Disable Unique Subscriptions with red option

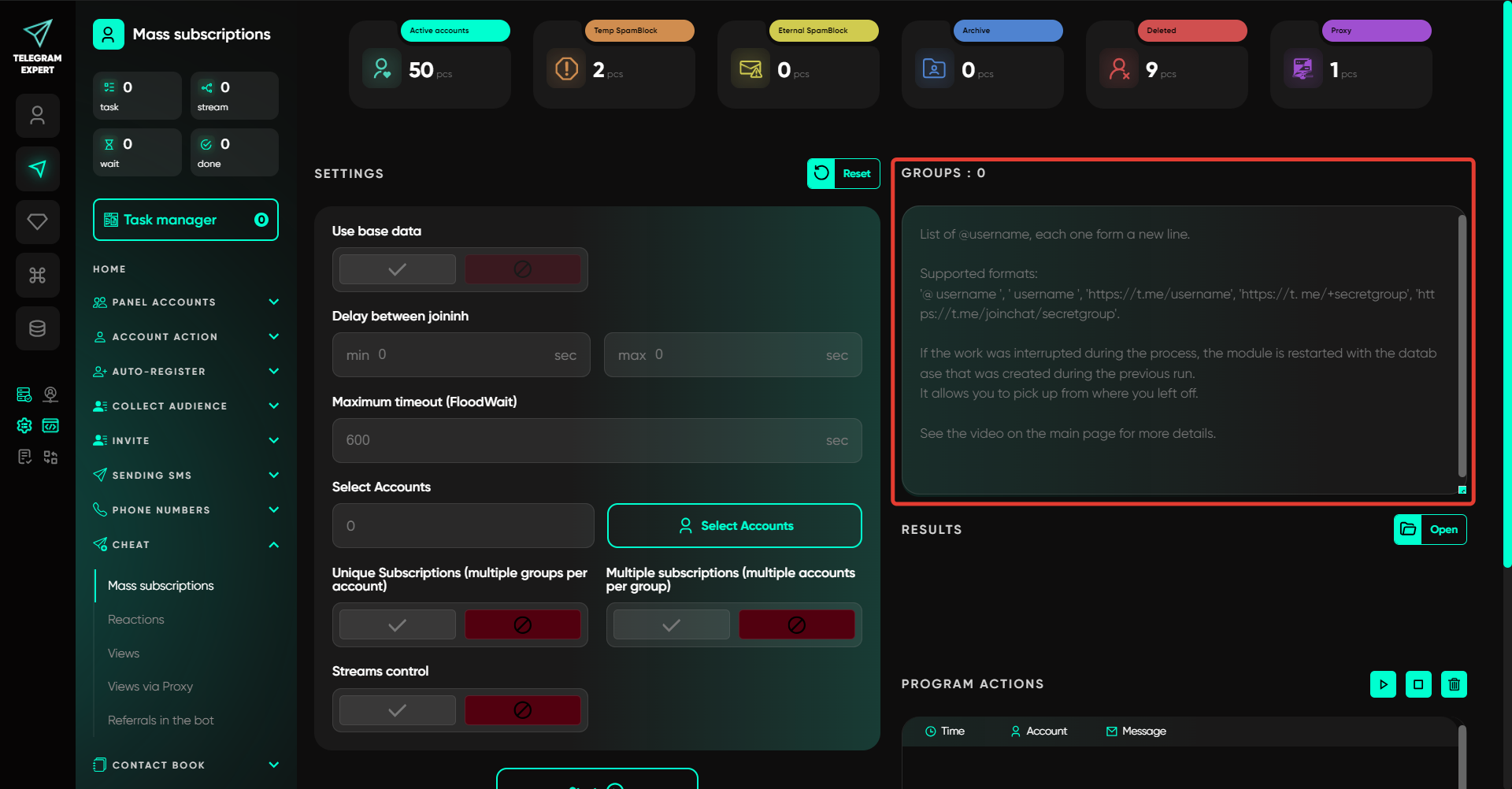522,625
